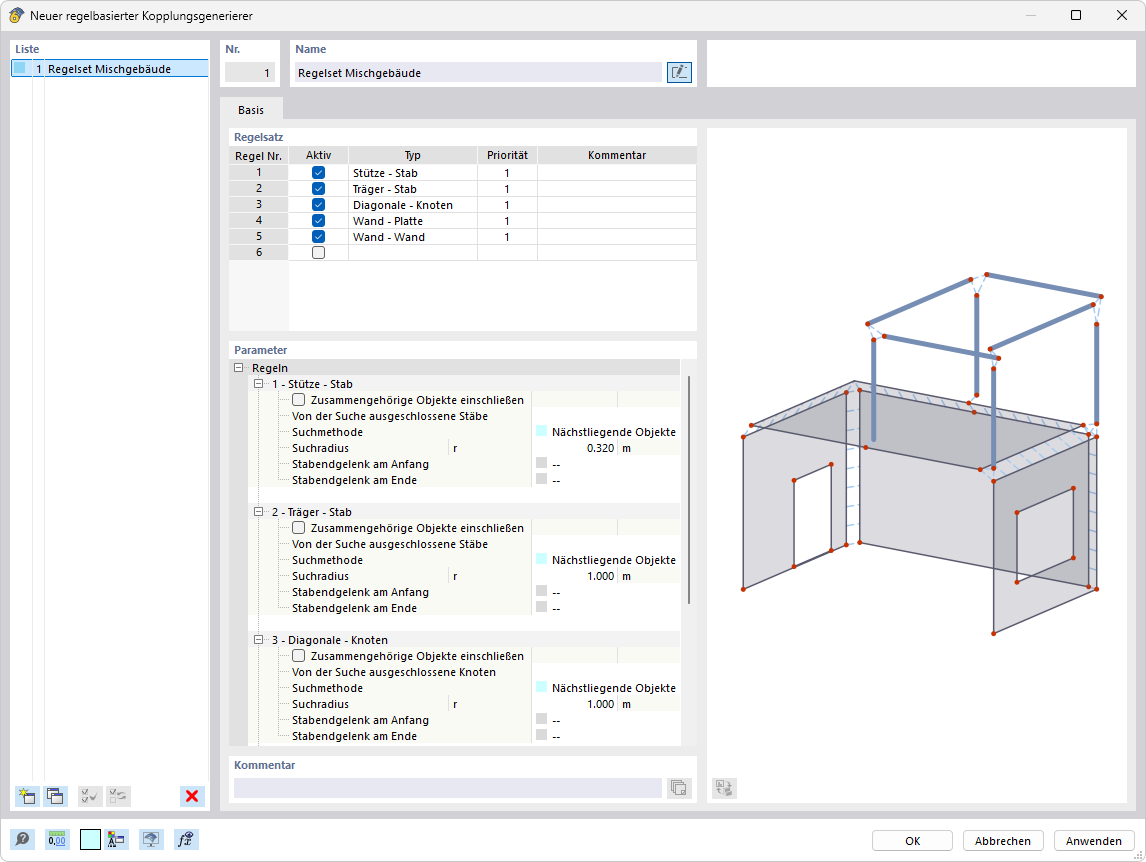Uncheck Aktiv for rule 3 Diagonale - Knoten

[318, 205]
